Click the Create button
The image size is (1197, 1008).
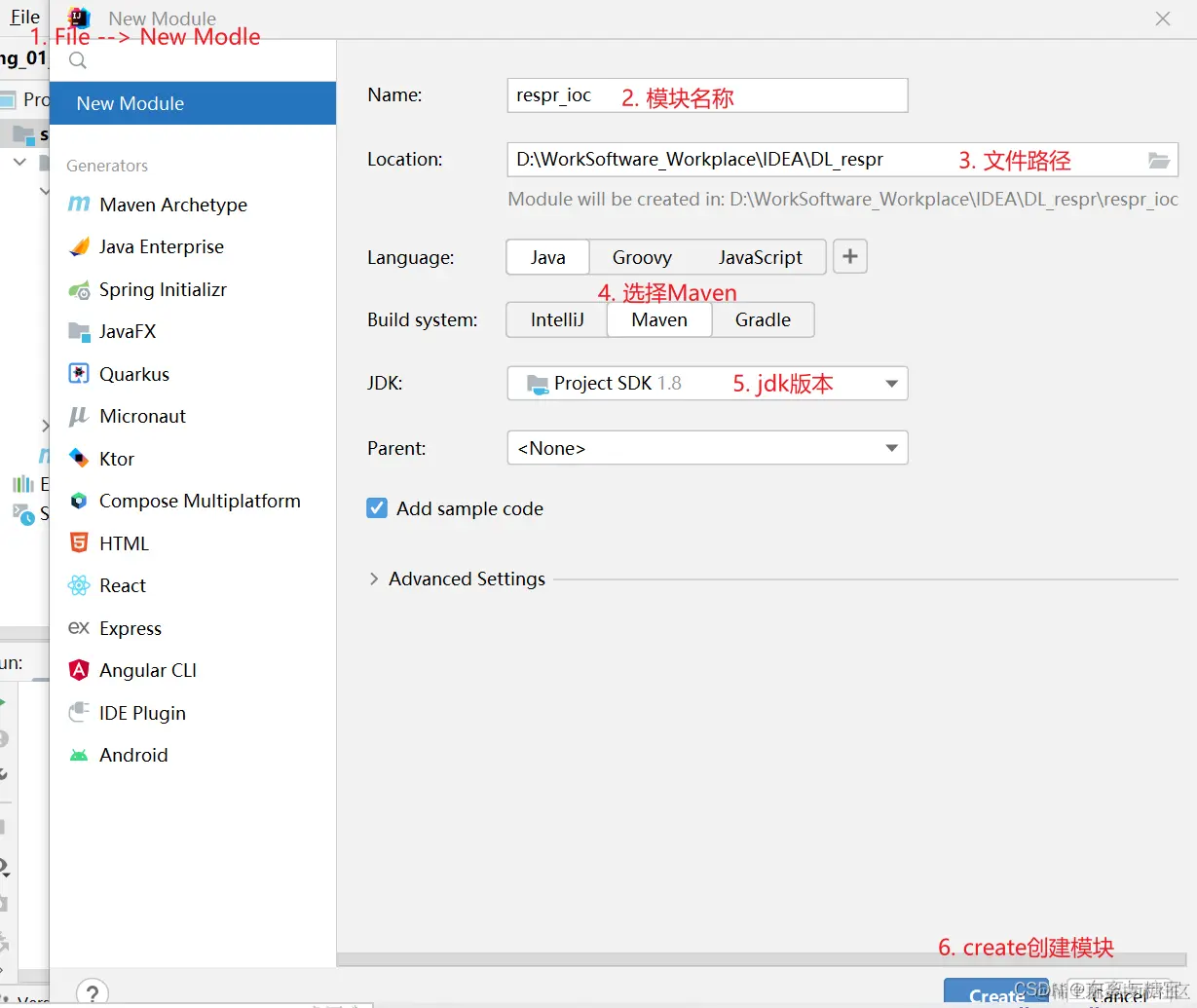click(996, 993)
